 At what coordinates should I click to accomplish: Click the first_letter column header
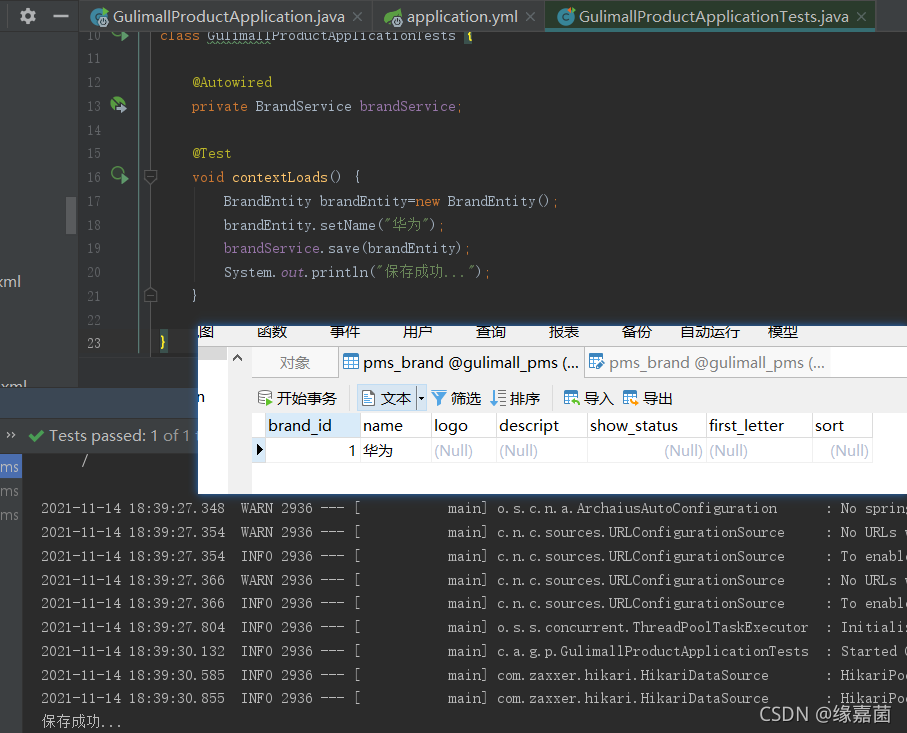[x=759, y=426]
